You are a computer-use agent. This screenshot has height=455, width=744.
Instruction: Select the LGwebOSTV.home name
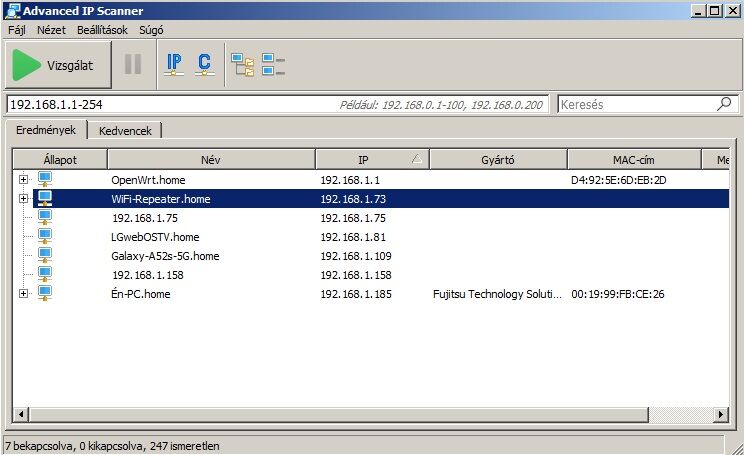tap(155, 237)
